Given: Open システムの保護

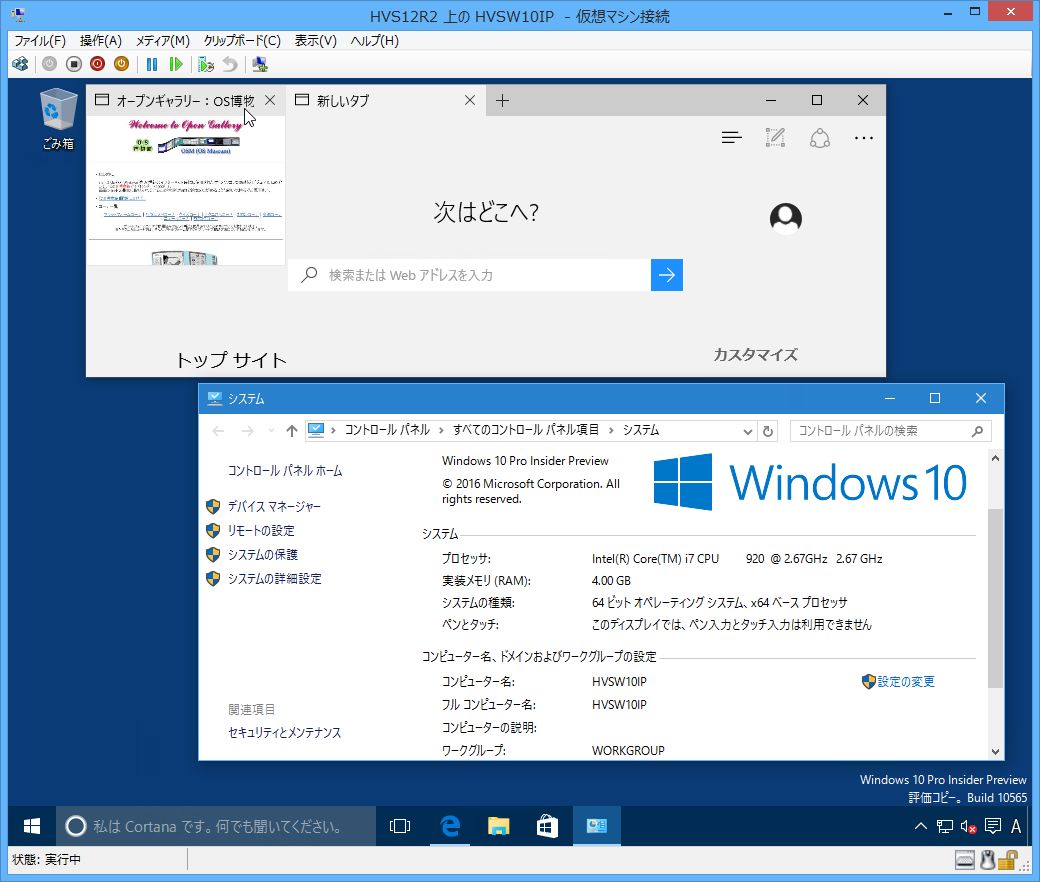Looking at the screenshot, I should [x=263, y=554].
